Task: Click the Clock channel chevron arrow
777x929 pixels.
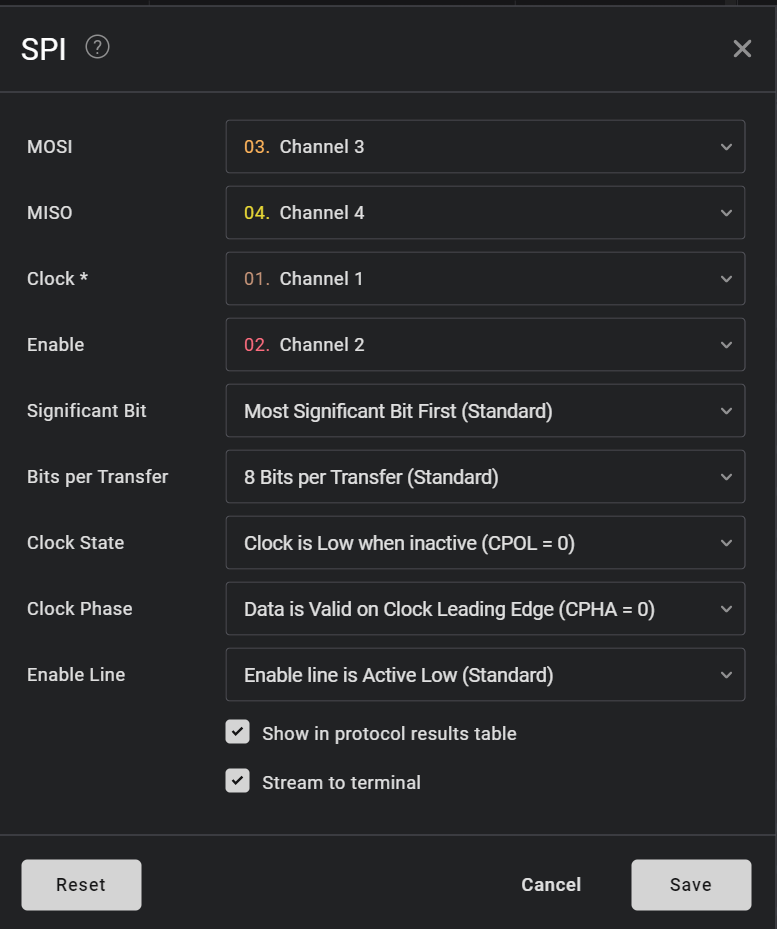Action: (726, 278)
